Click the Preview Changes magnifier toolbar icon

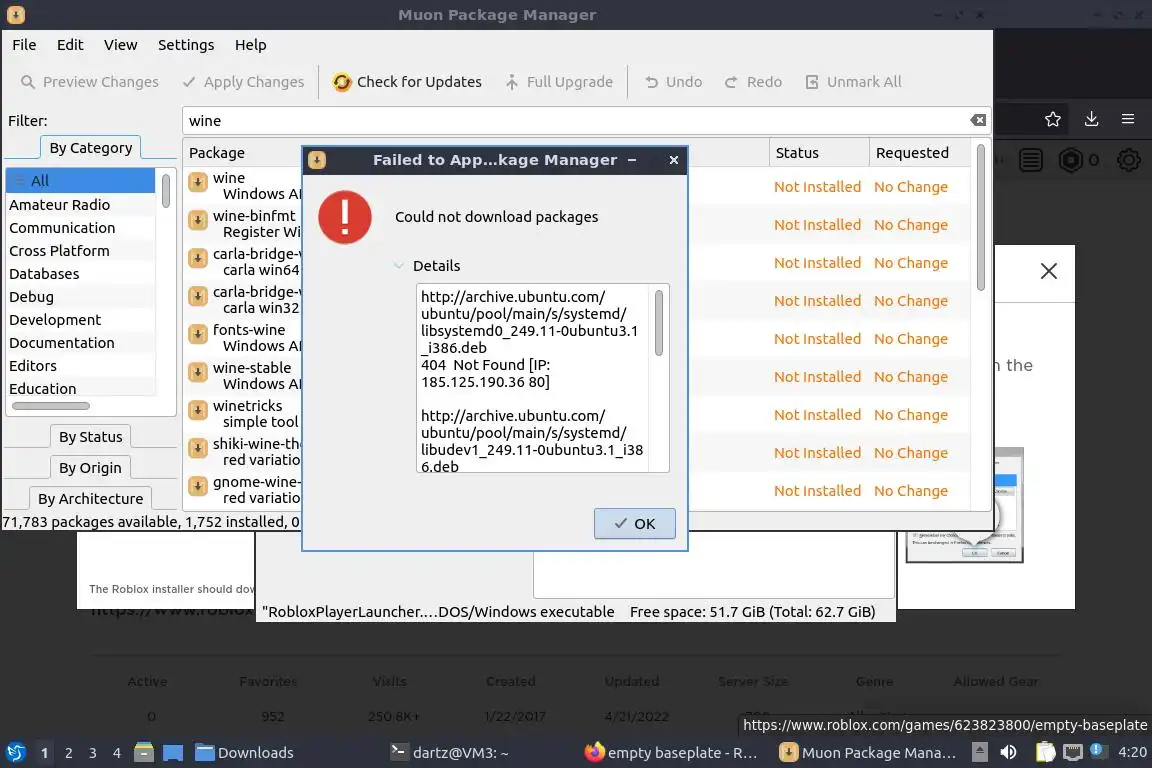(x=27, y=82)
